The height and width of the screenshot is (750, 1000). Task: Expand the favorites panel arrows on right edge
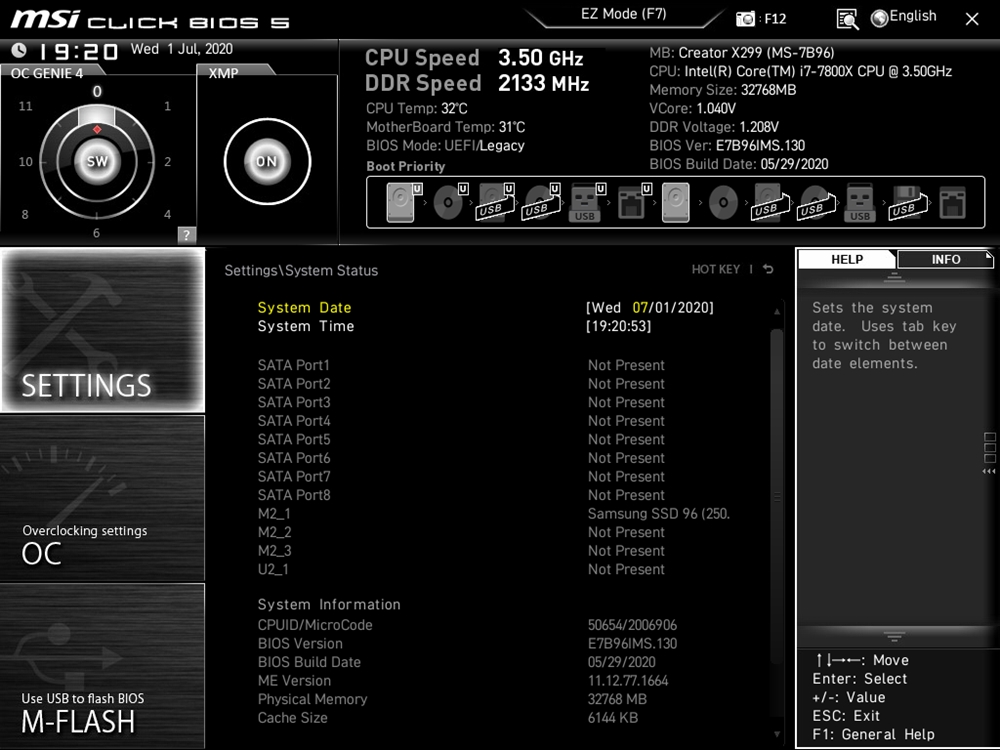coord(989,471)
